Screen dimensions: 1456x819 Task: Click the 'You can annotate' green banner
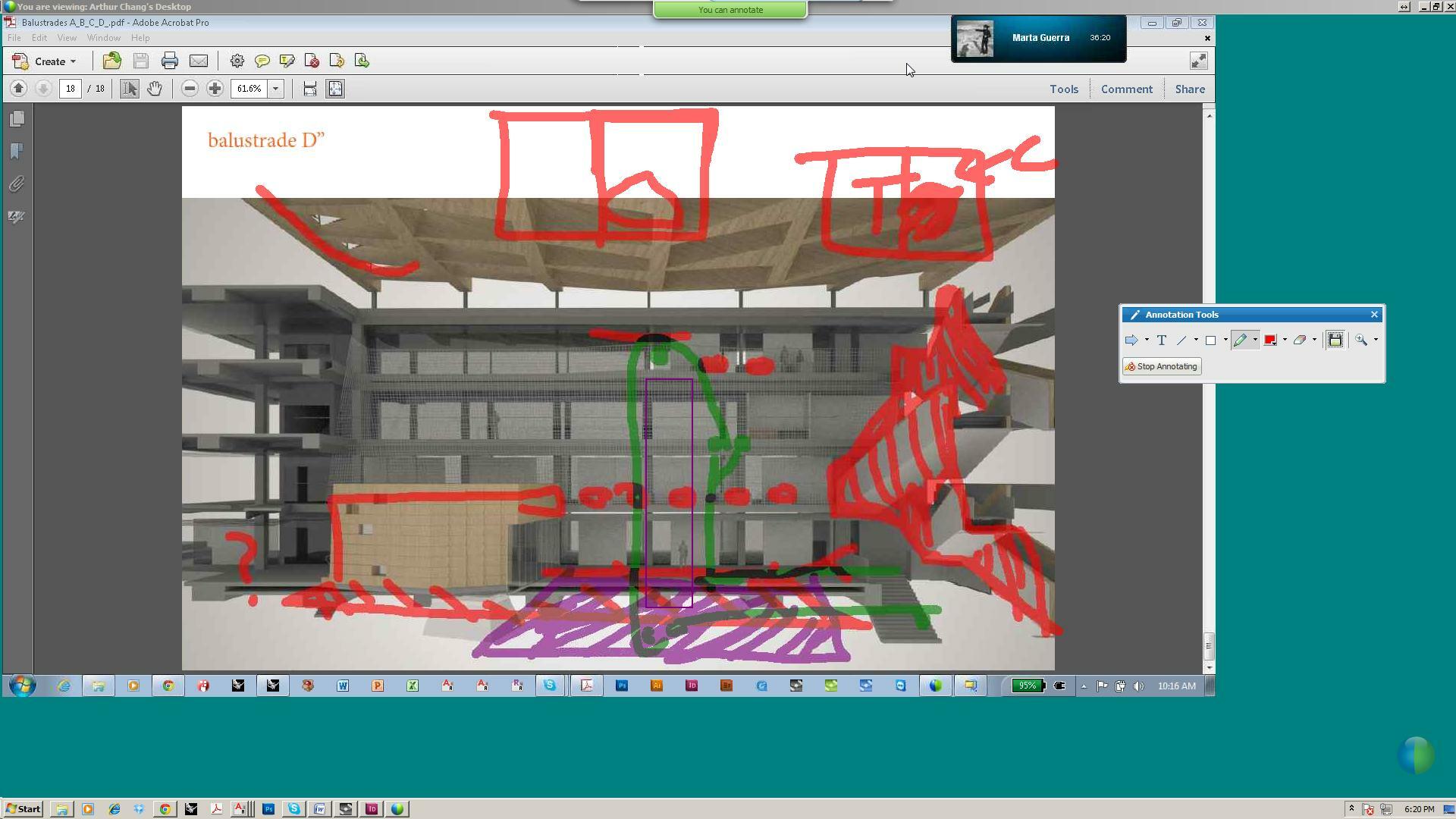coord(730,10)
